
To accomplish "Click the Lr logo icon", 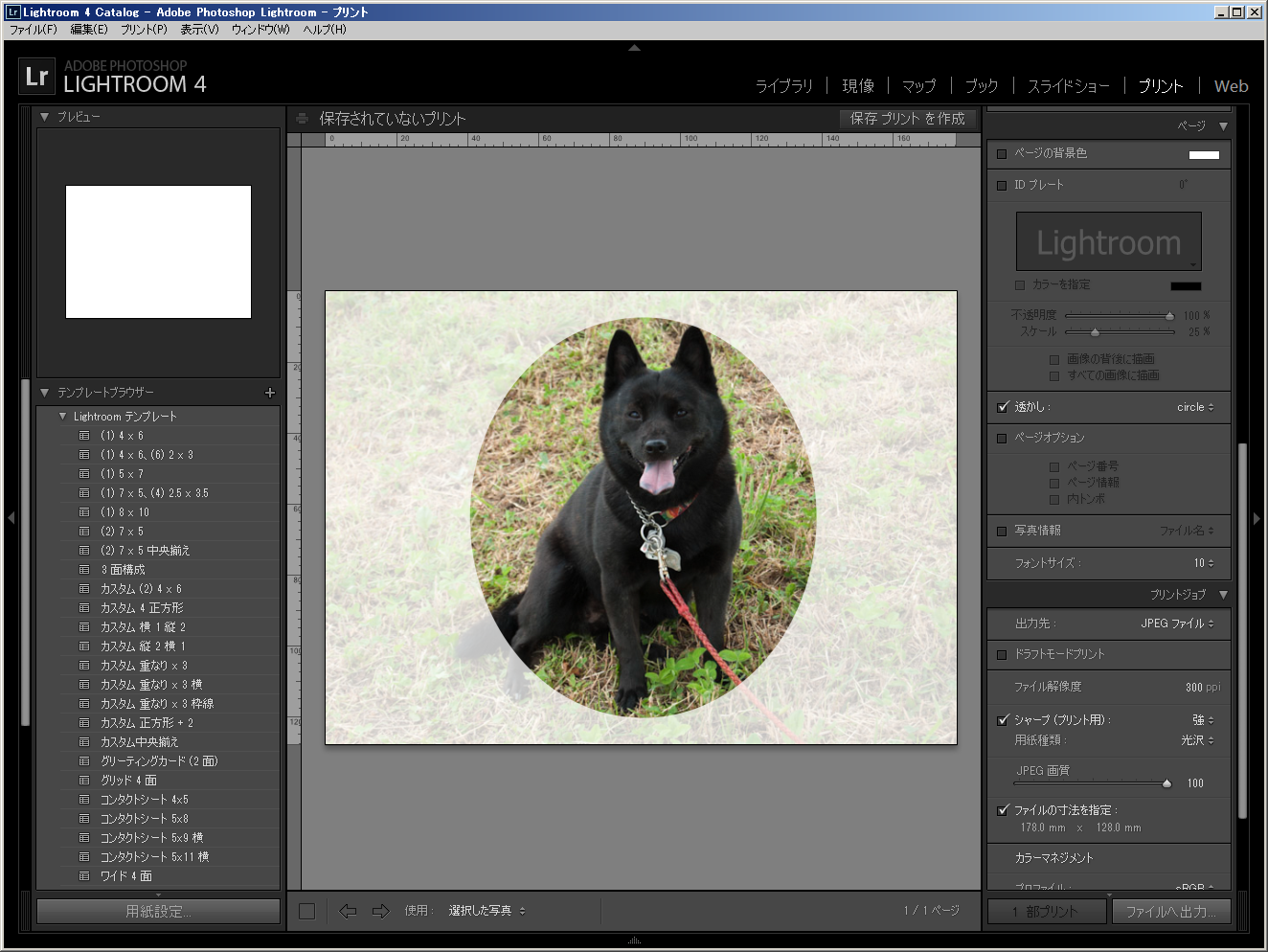I will [36, 77].
